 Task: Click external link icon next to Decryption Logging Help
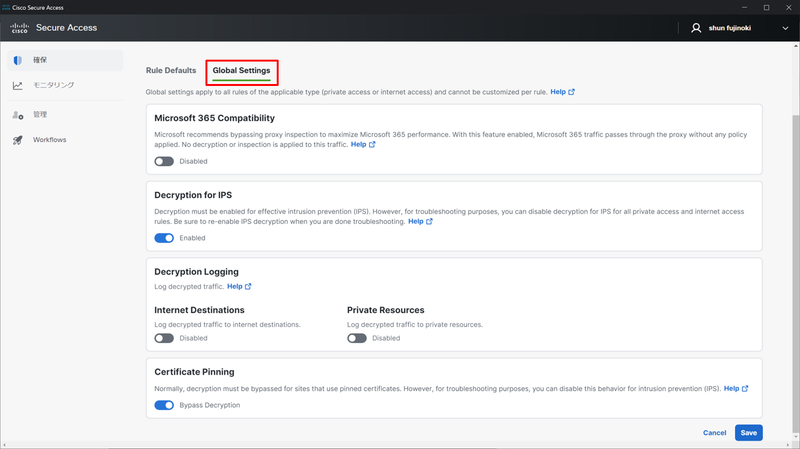[x=248, y=287]
